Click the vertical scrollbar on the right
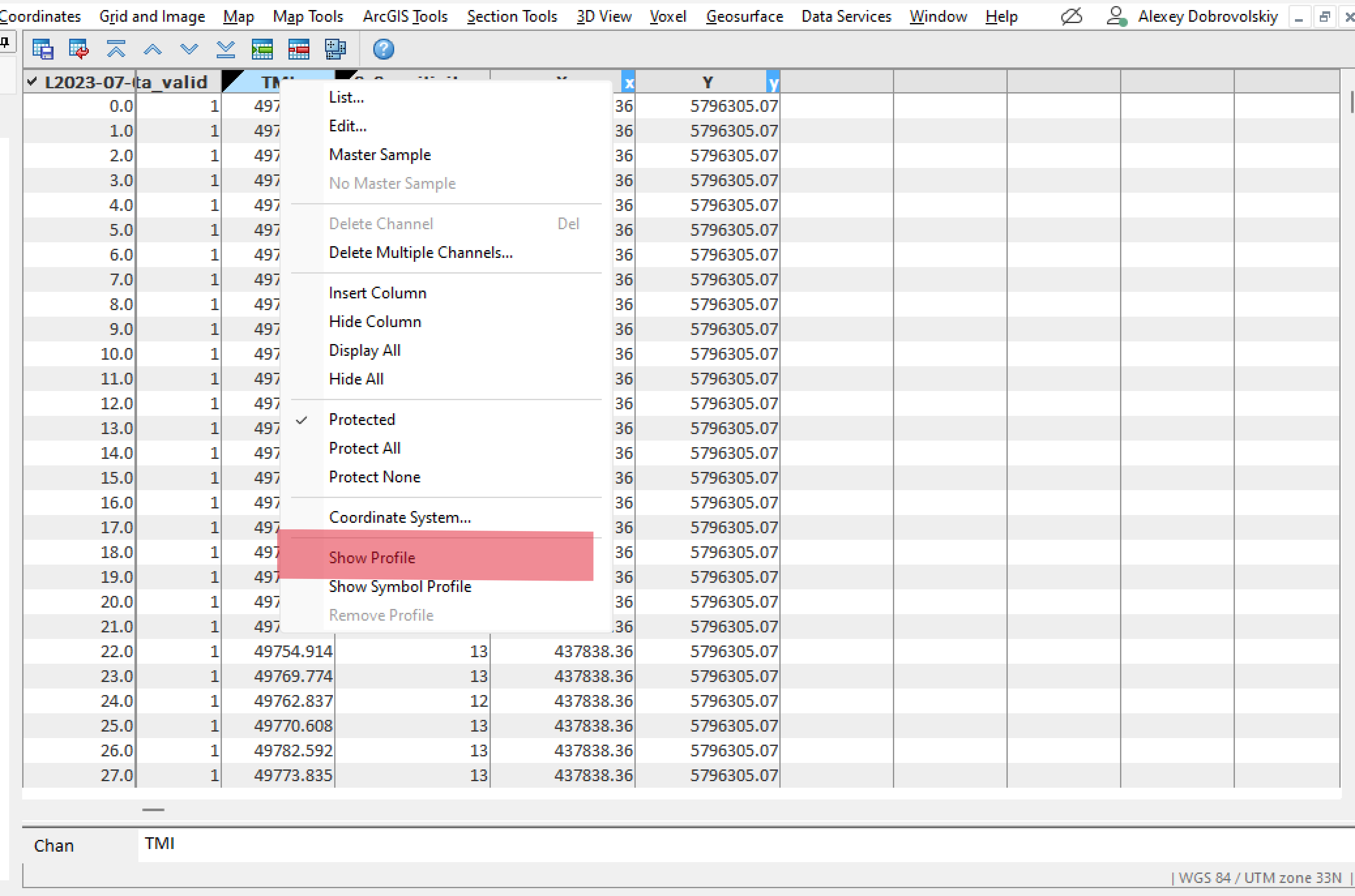 point(1351,103)
